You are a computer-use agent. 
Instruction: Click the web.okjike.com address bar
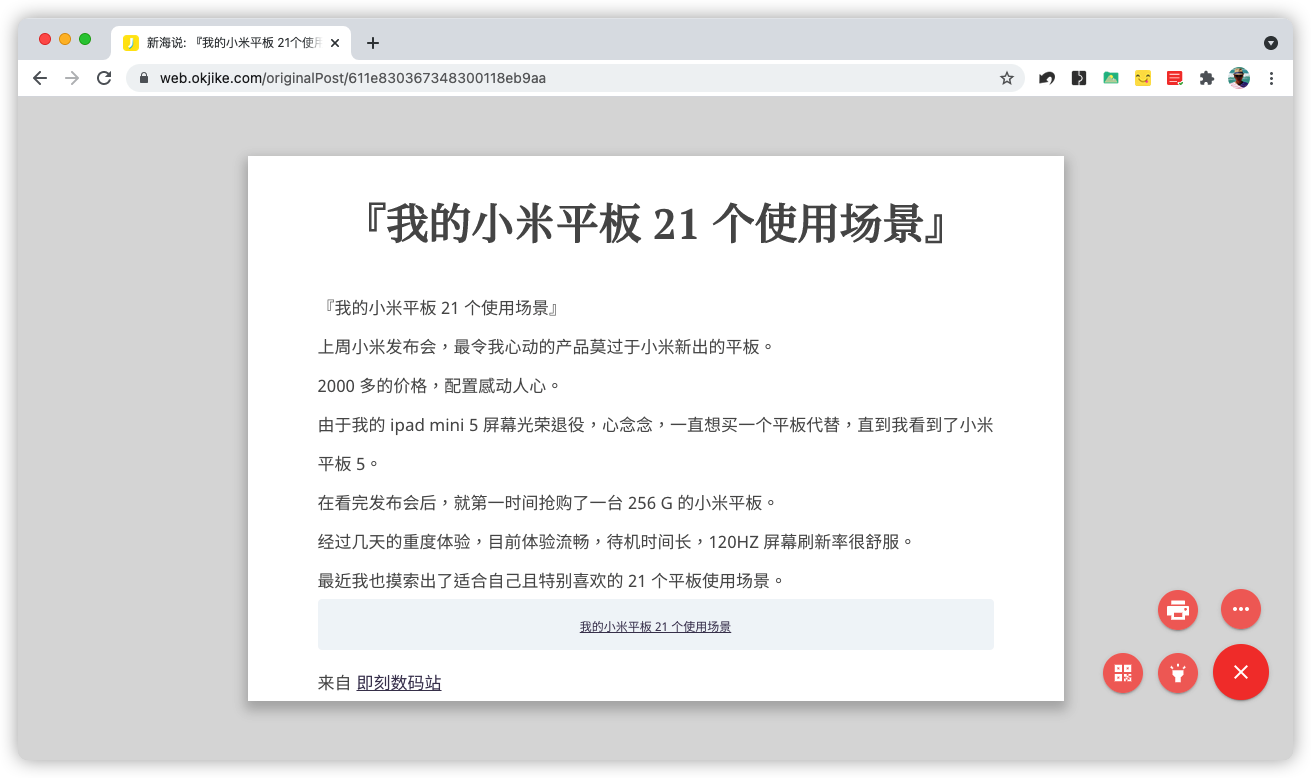(575, 78)
